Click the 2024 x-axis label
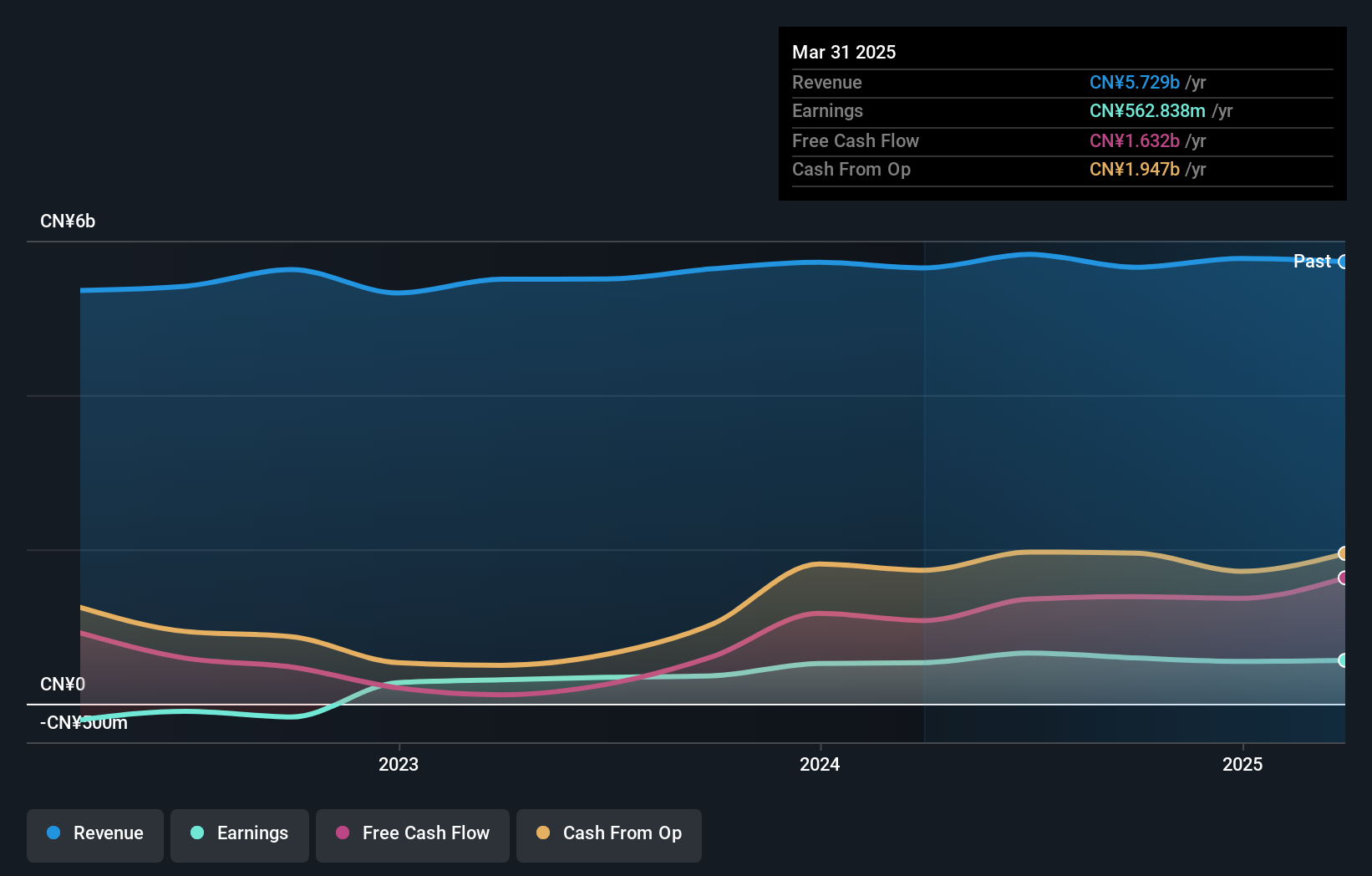This screenshot has width=1372, height=876. point(820,764)
